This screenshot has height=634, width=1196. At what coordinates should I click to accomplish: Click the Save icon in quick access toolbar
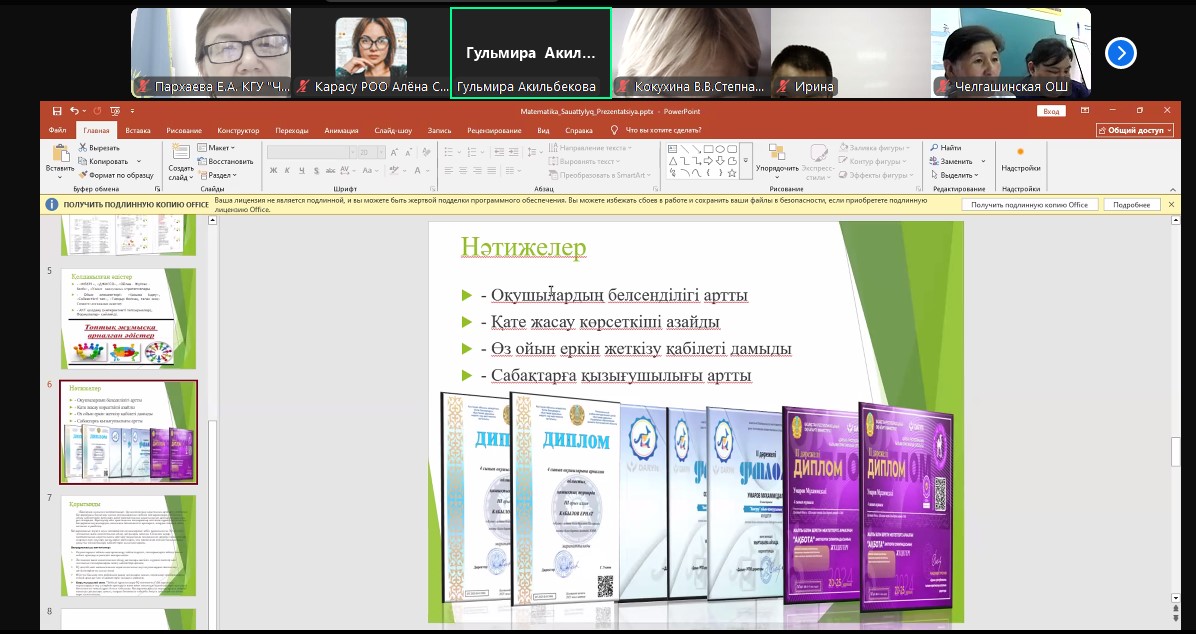[57, 111]
